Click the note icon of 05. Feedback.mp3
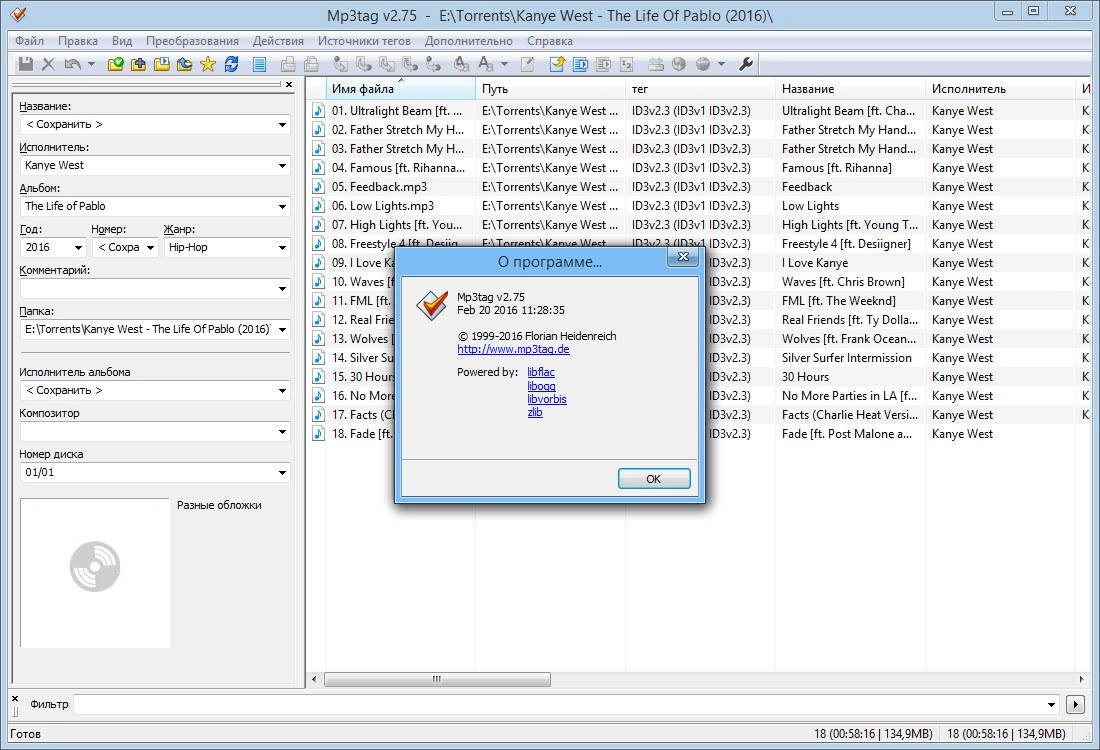Viewport: 1100px width, 750px height. (318, 187)
